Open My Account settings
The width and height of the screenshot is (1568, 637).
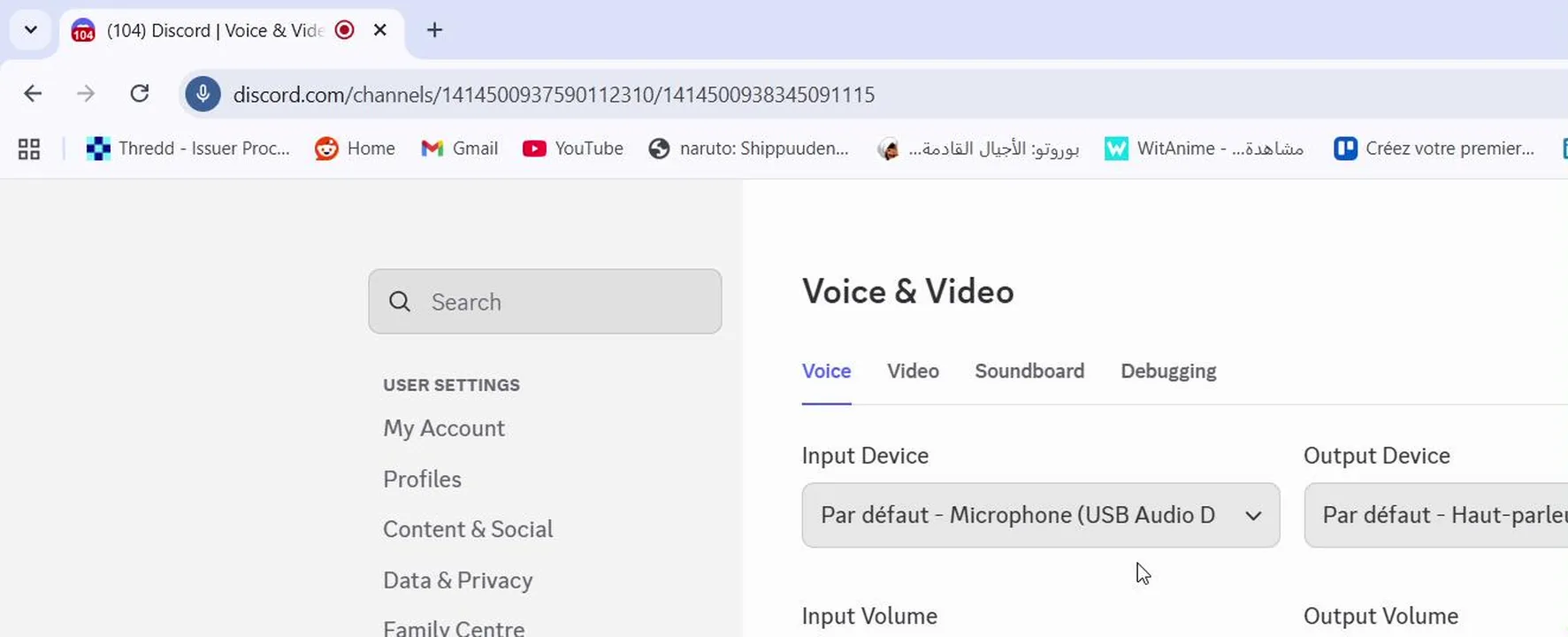(x=444, y=428)
